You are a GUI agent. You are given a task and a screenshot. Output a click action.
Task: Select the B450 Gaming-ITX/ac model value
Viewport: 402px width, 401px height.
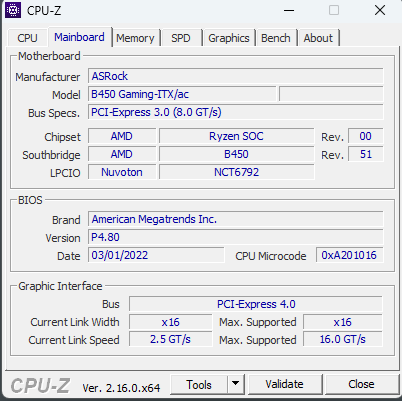pyautogui.click(x=182, y=94)
